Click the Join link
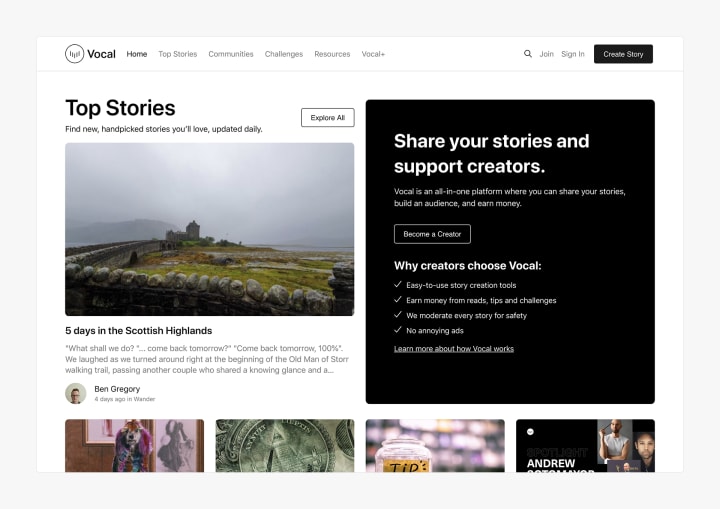The height and width of the screenshot is (509, 720). 546,54
